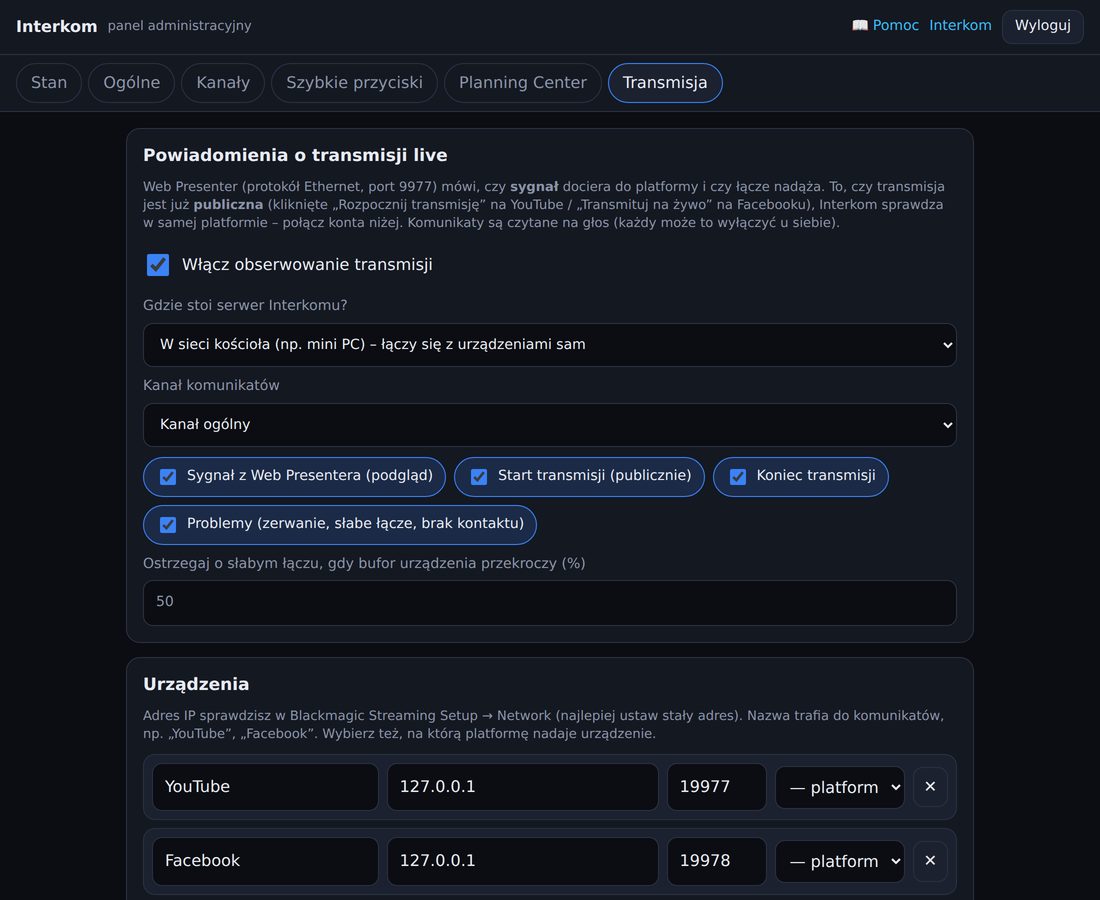Click the Facebook port field 19978

click(x=716, y=861)
